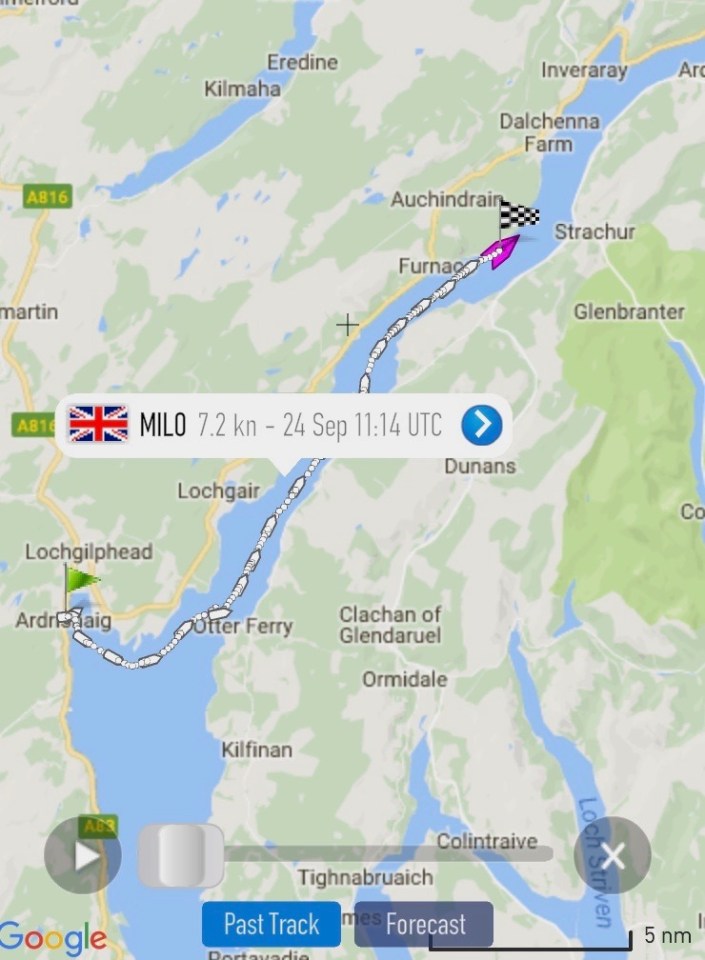Click the crosshair marker on the map
Image resolution: width=705 pixels, height=960 pixels.
(x=348, y=324)
